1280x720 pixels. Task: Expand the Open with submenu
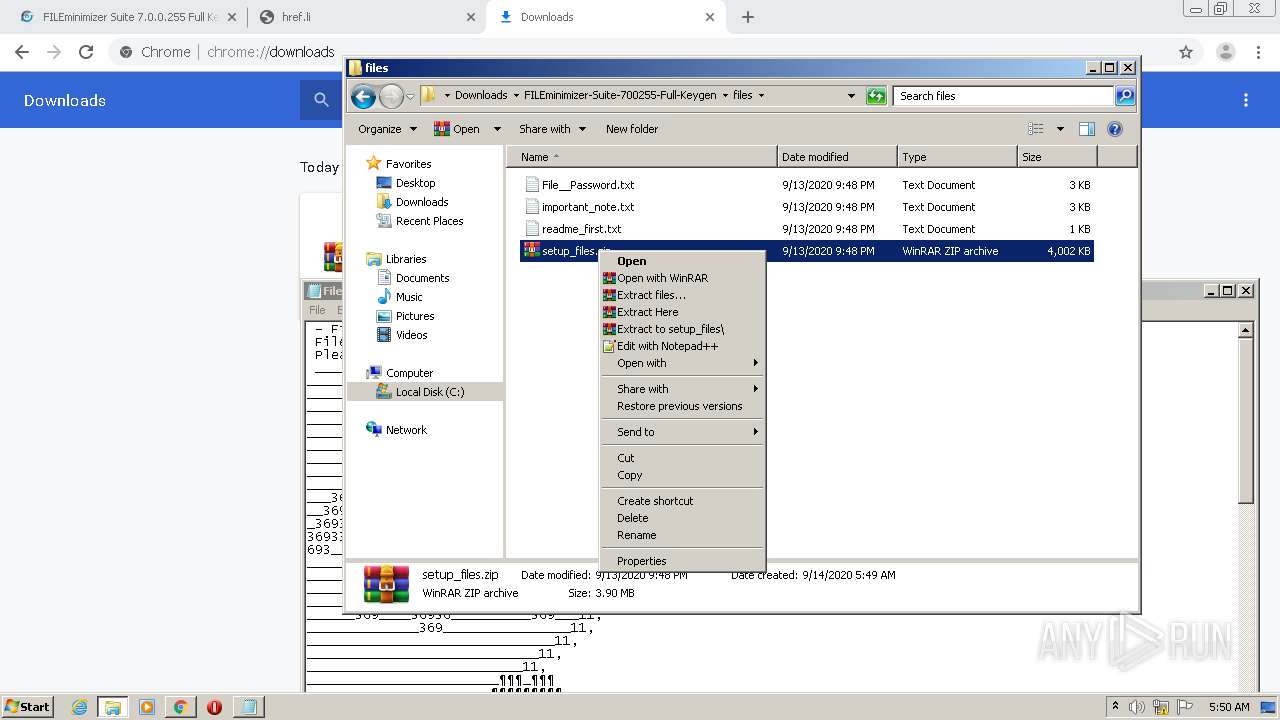tap(682, 363)
